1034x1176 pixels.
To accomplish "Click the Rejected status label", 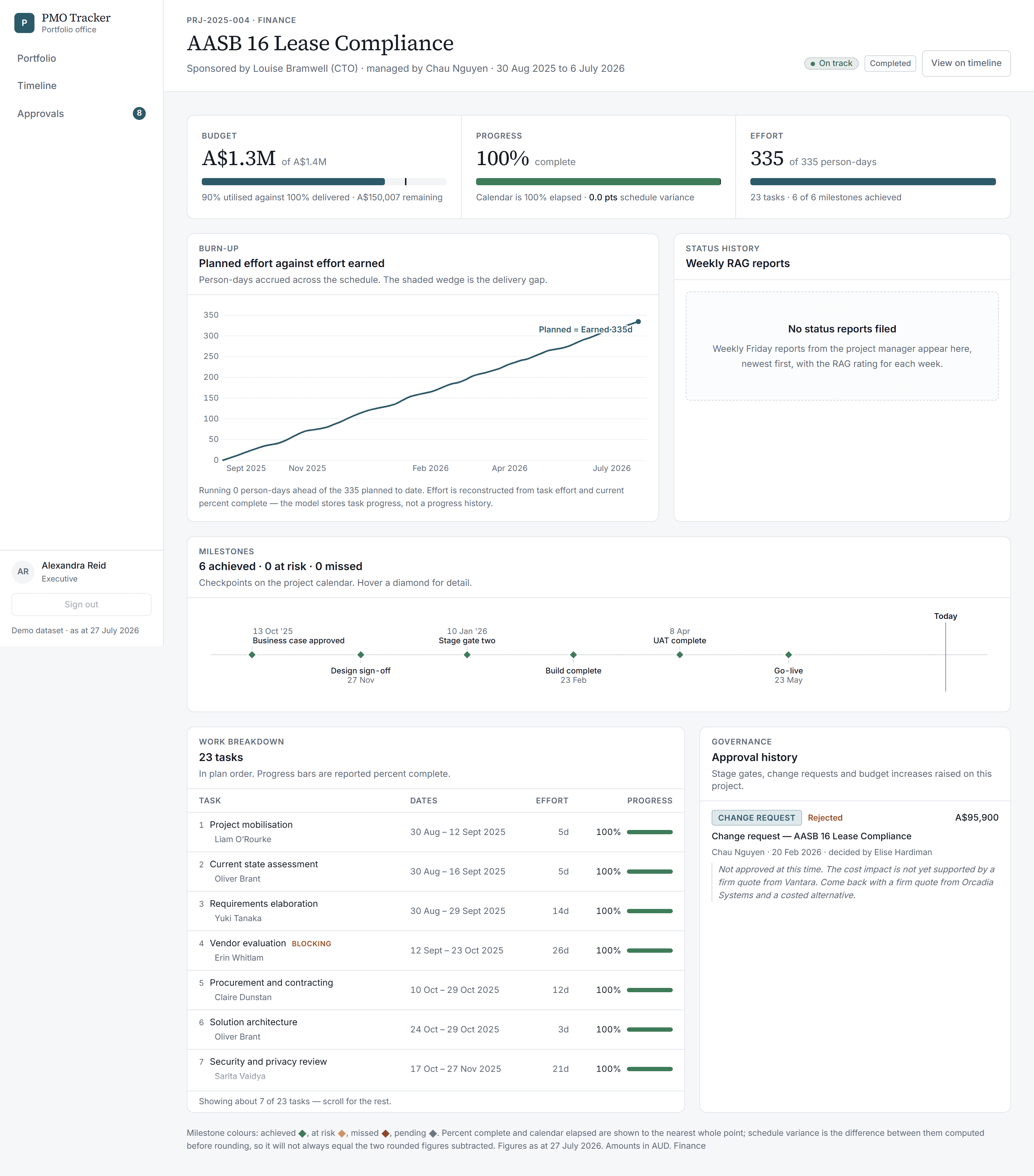I will [x=825, y=817].
